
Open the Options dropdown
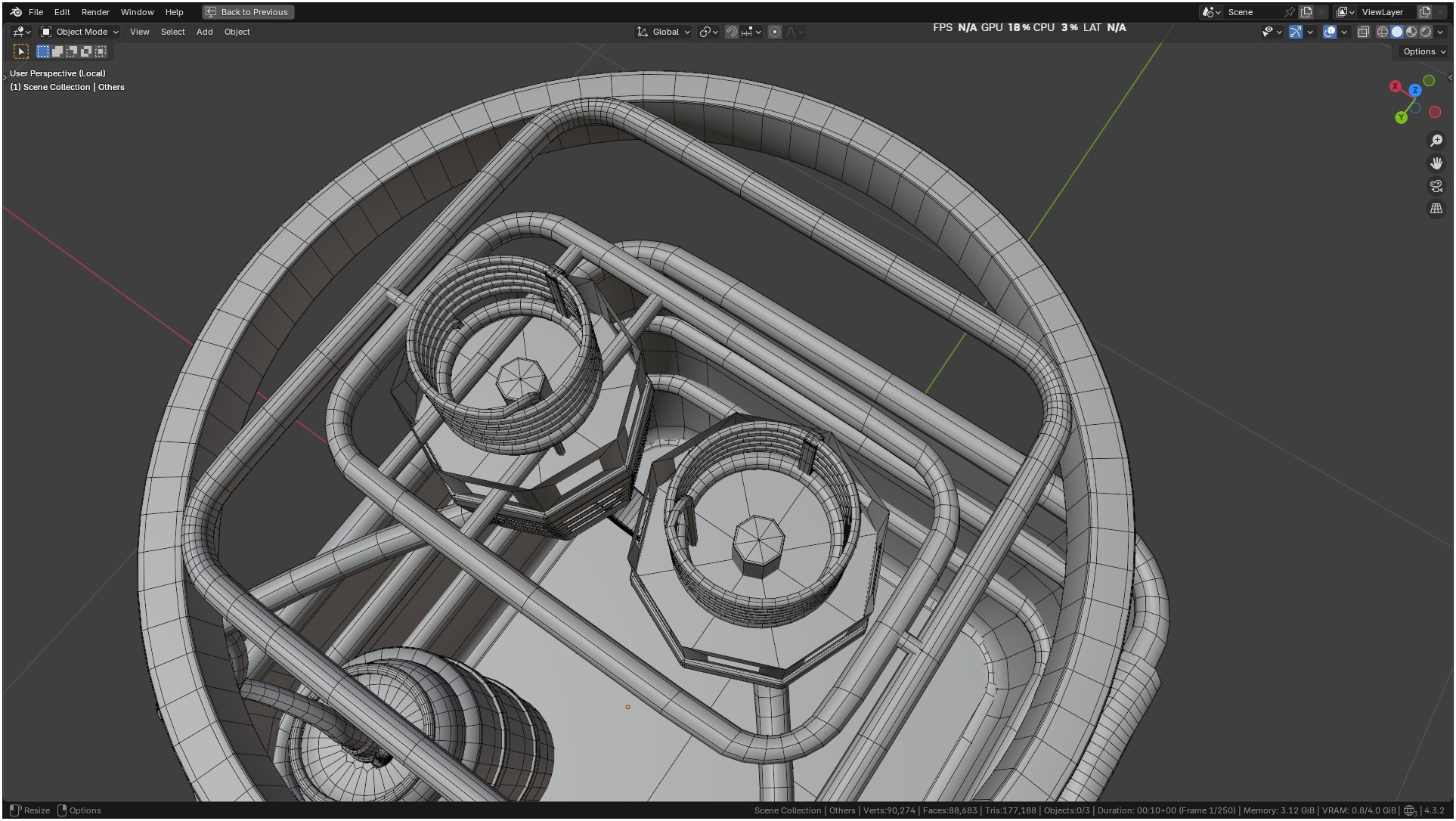tap(1423, 51)
